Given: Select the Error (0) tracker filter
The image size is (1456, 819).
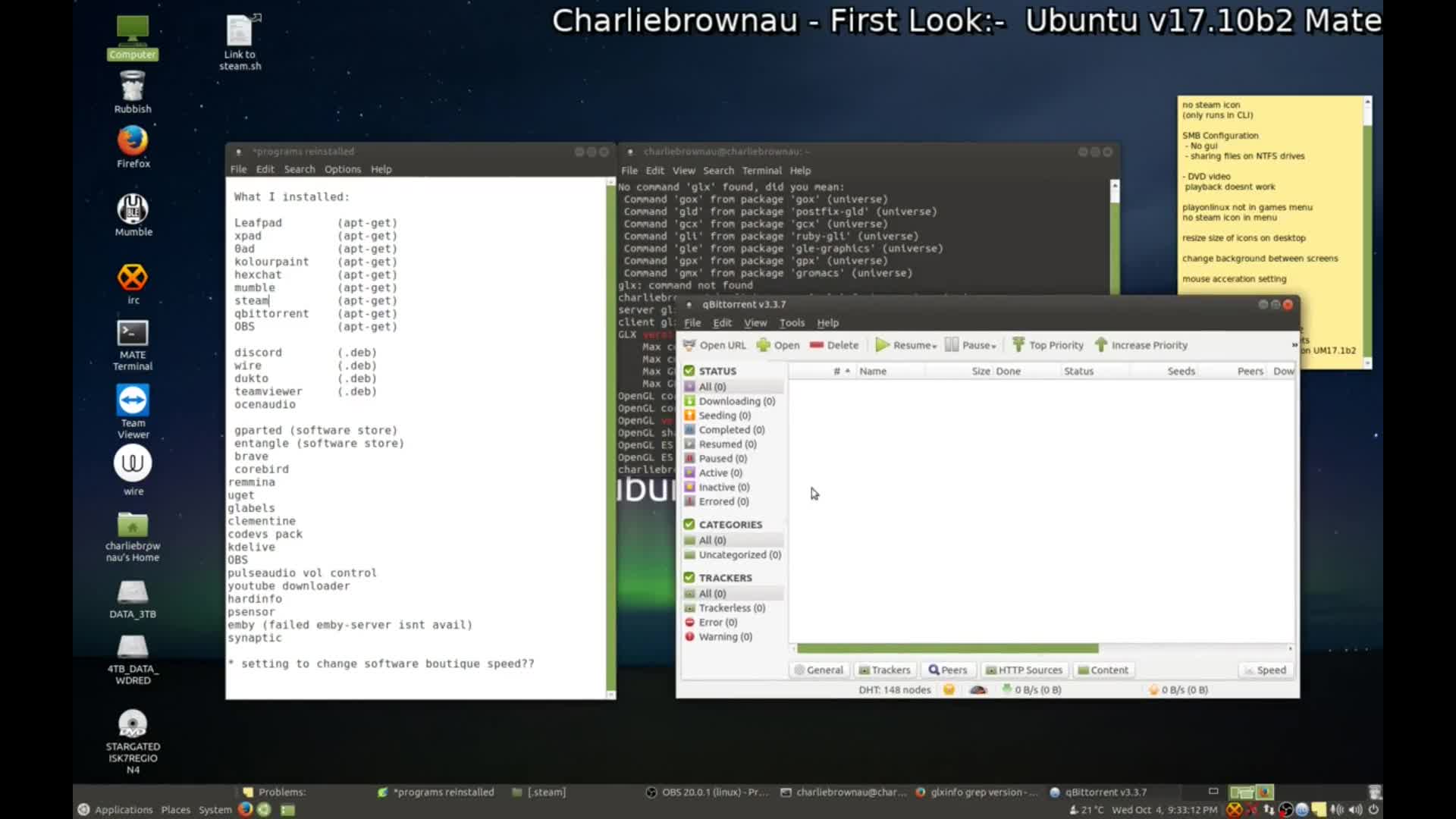Looking at the screenshot, I should click(711, 623).
